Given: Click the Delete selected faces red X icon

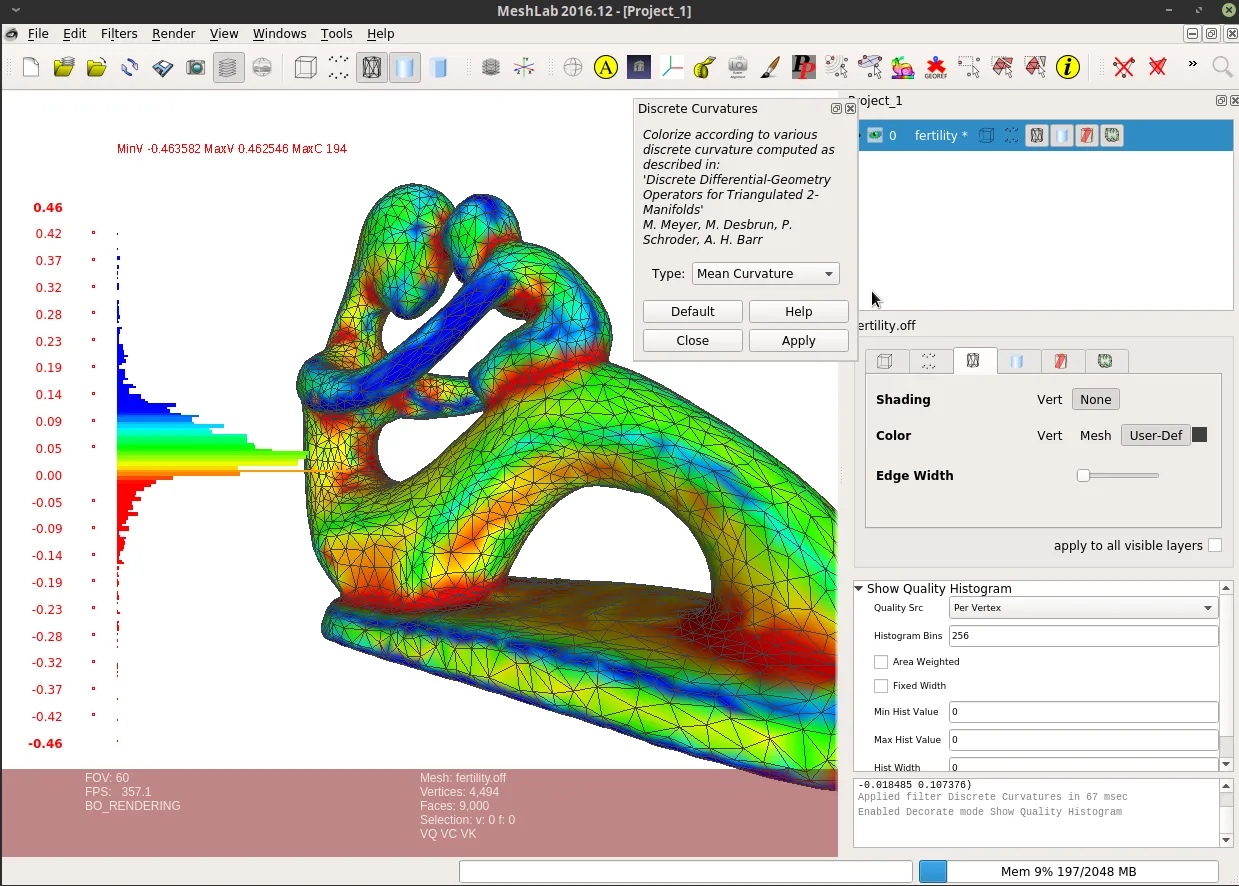Looking at the screenshot, I should [1157, 67].
